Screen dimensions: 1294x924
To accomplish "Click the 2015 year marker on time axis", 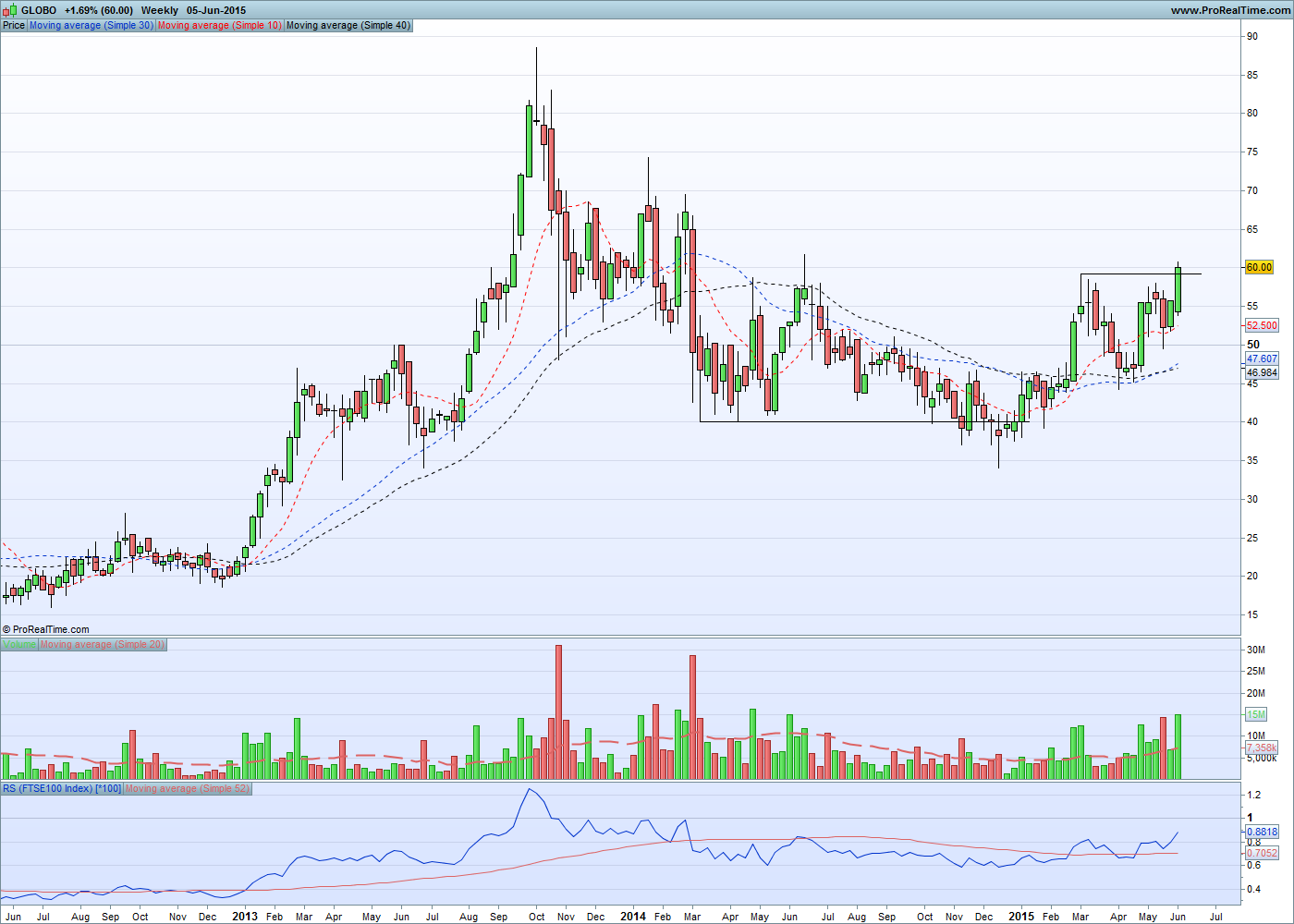I will coord(1021,917).
